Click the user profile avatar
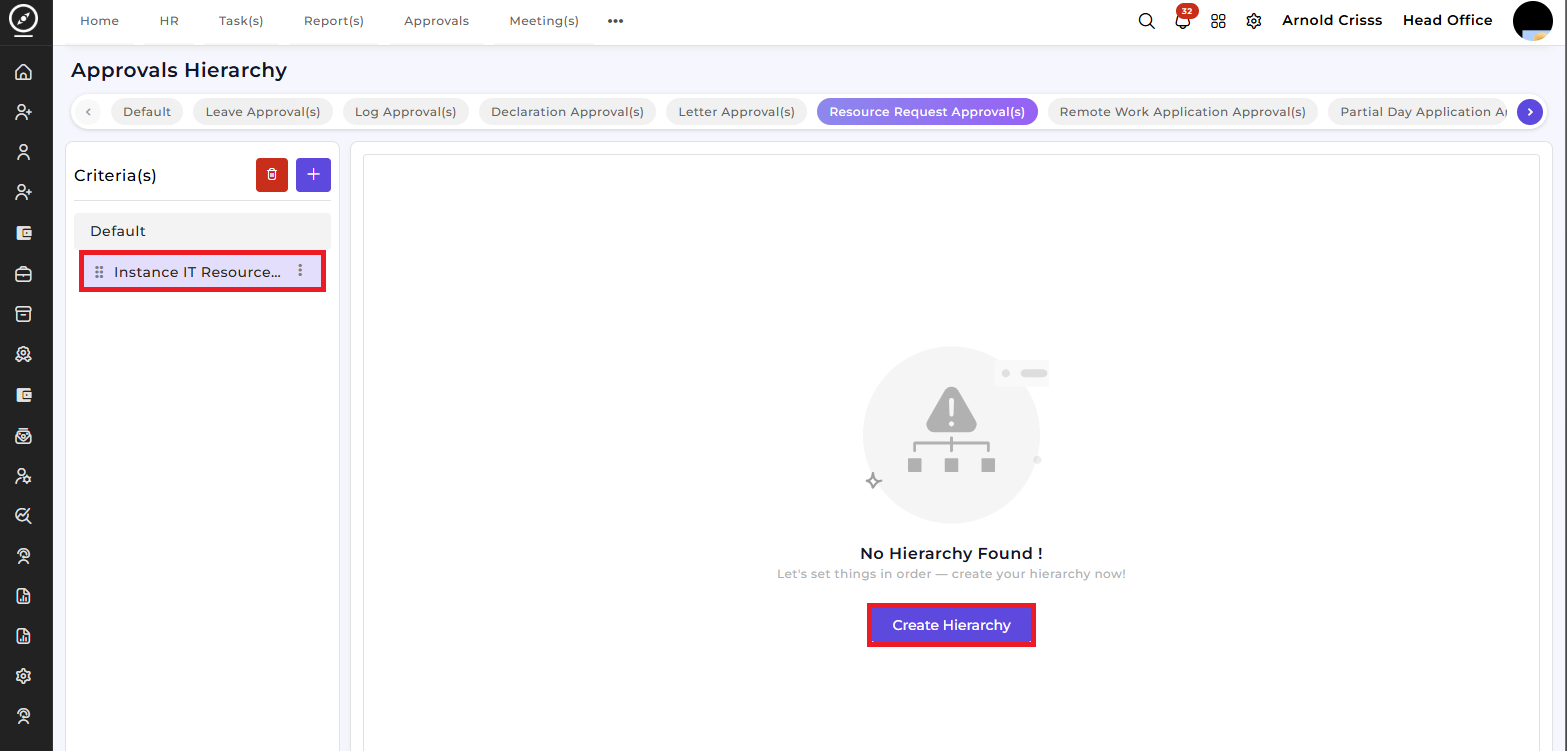Screen dimensions: 1567x751 1532,21
